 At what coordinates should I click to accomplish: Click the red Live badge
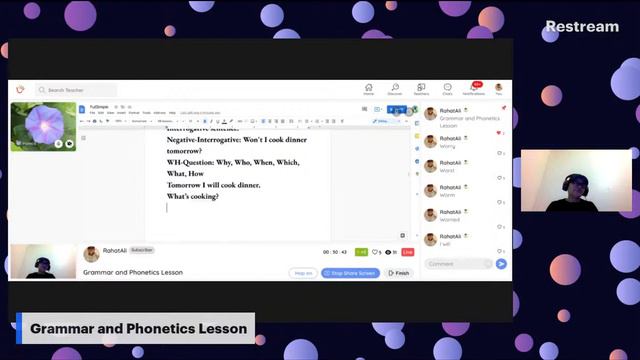[x=407, y=252]
